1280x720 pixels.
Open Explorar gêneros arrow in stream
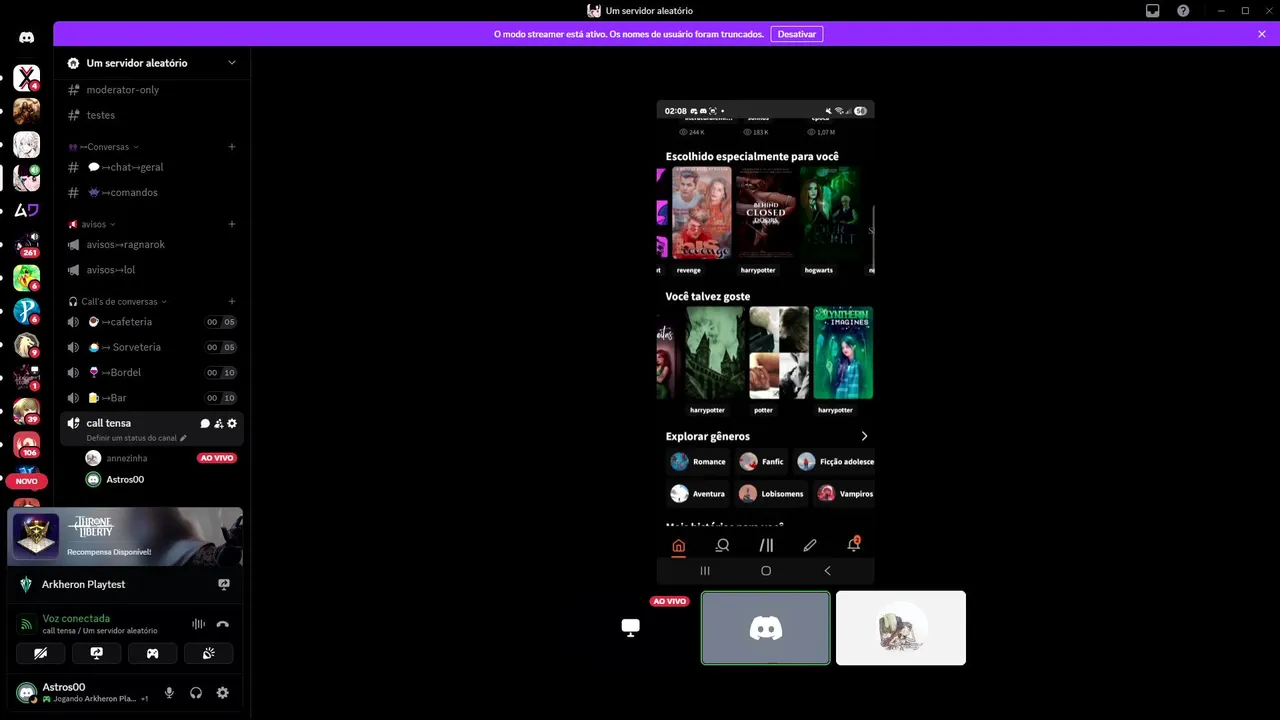pyautogui.click(x=864, y=436)
